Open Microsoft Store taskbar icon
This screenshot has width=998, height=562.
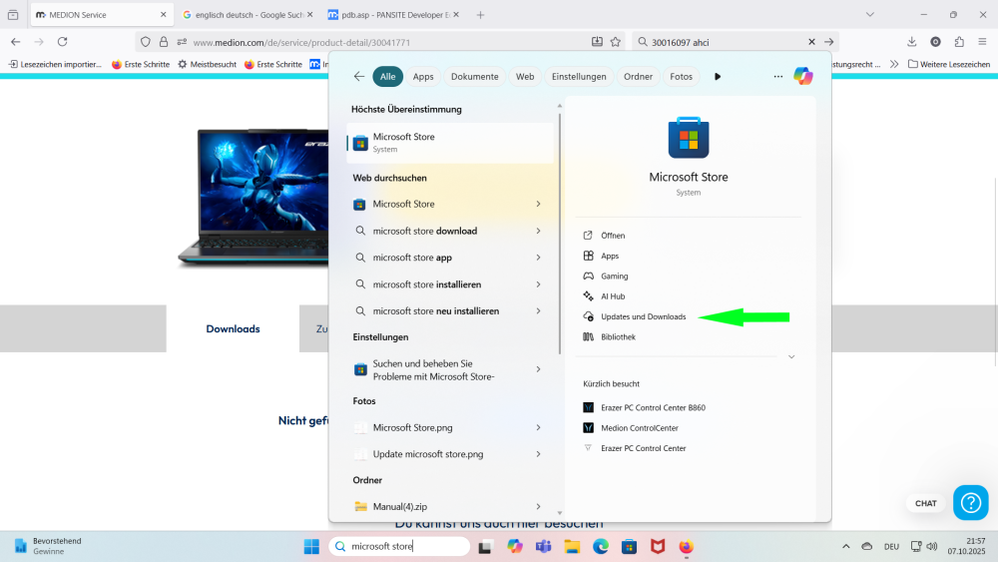click(x=629, y=546)
